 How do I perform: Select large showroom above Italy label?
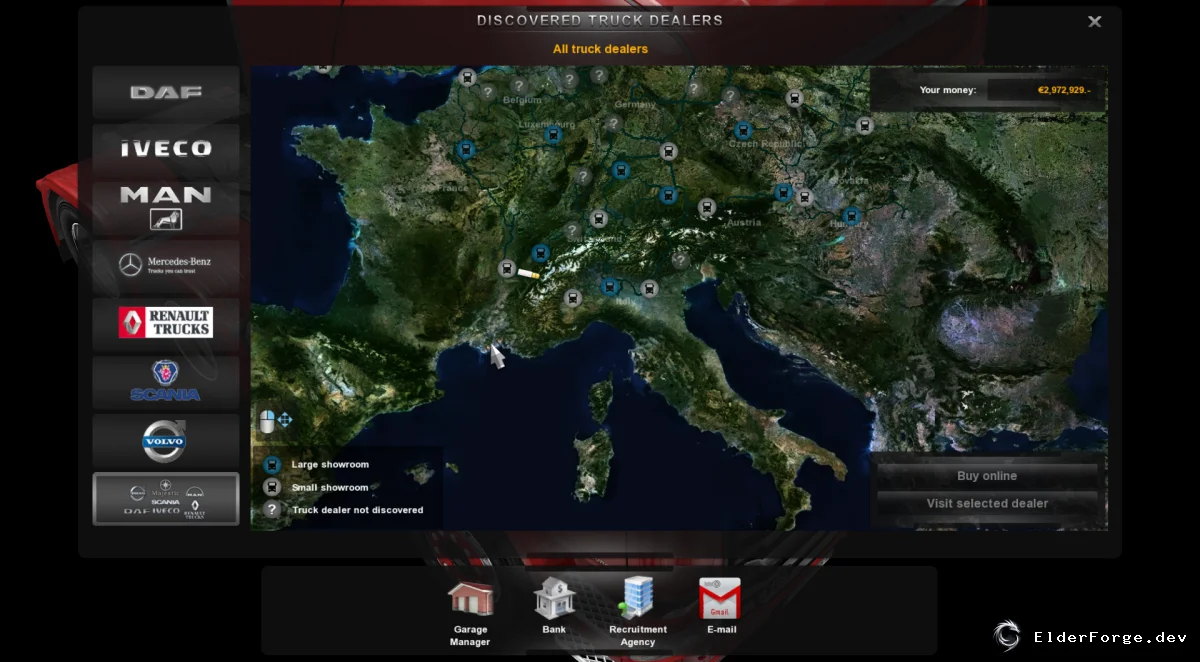(x=609, y=286)
